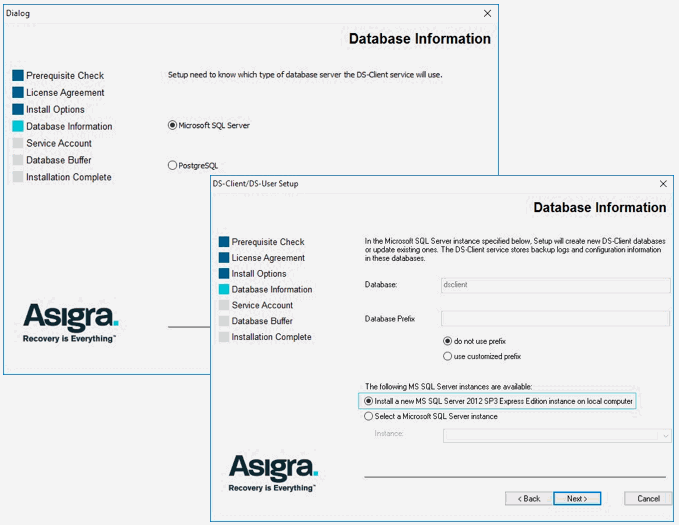Click 'Database Buffer' text in Setup window

click(262, 321)
